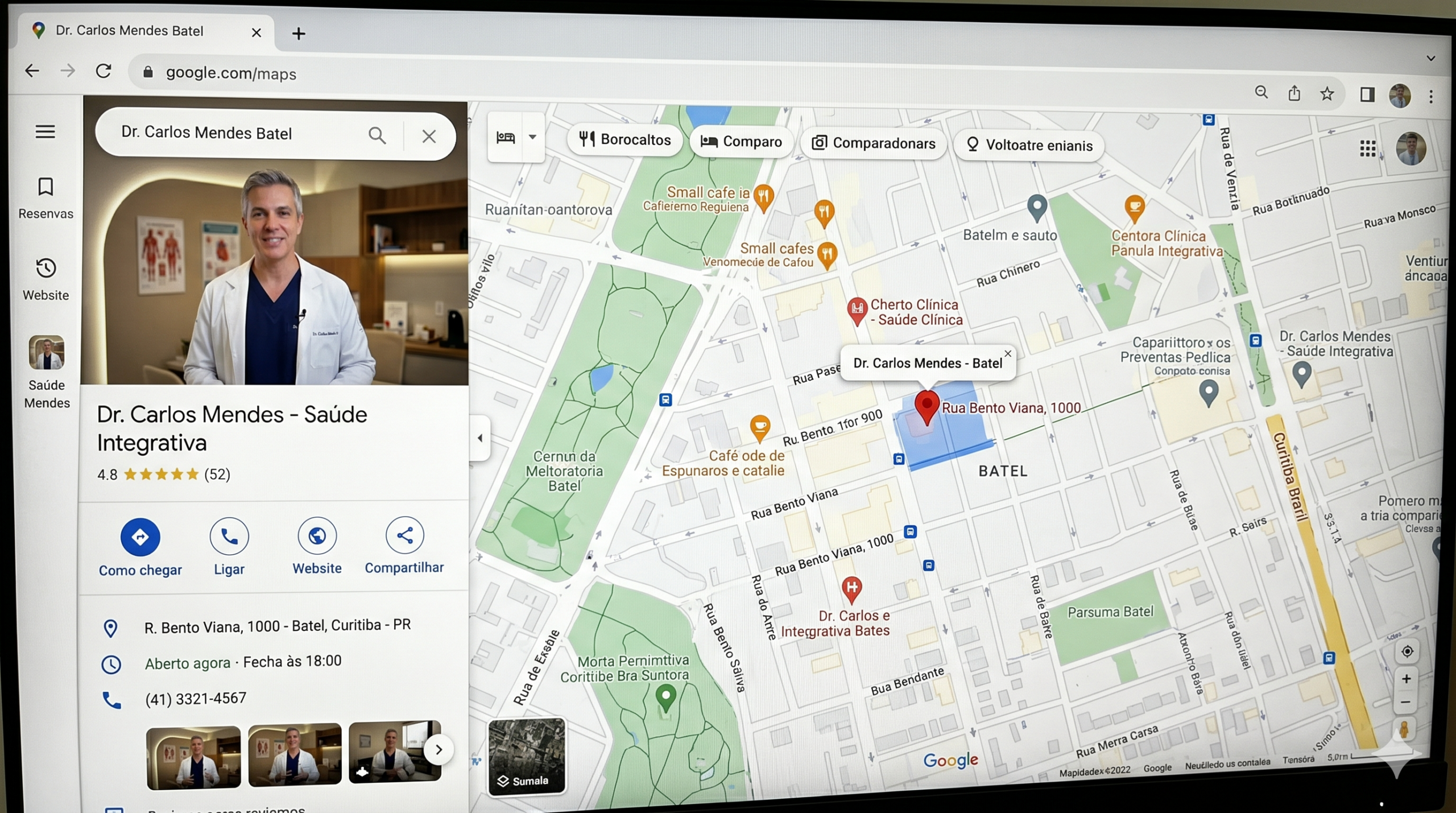Open the Google account avatar on the map

pyautogui.click(x=1411, y=149)
